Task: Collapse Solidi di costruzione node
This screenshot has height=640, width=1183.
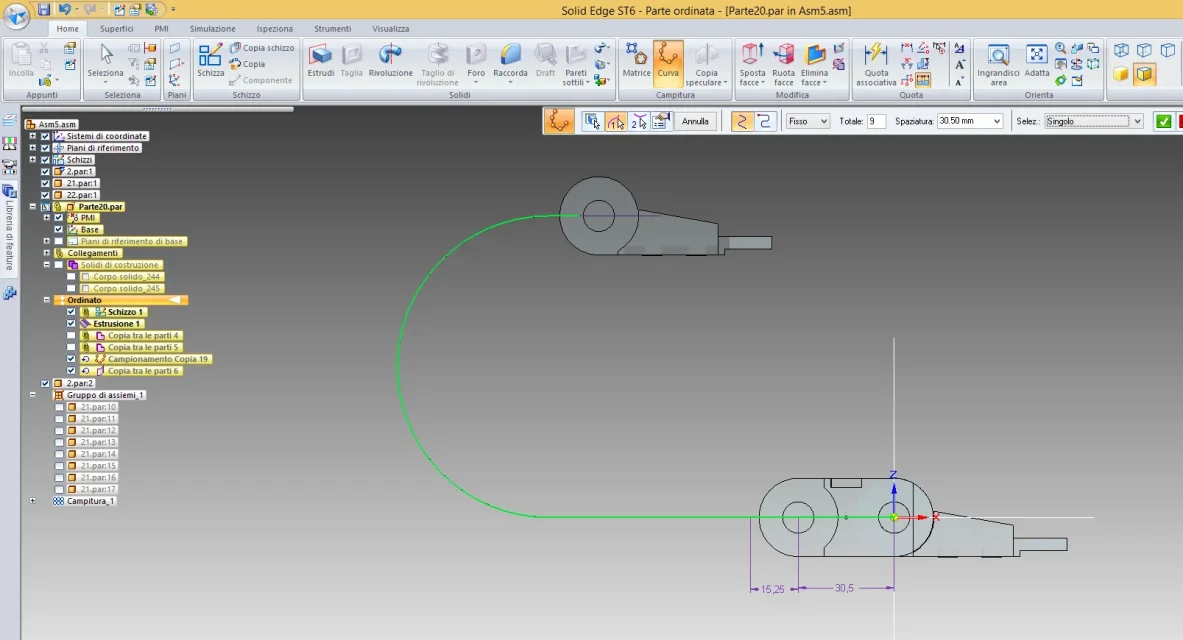Action: pos(47,265)
